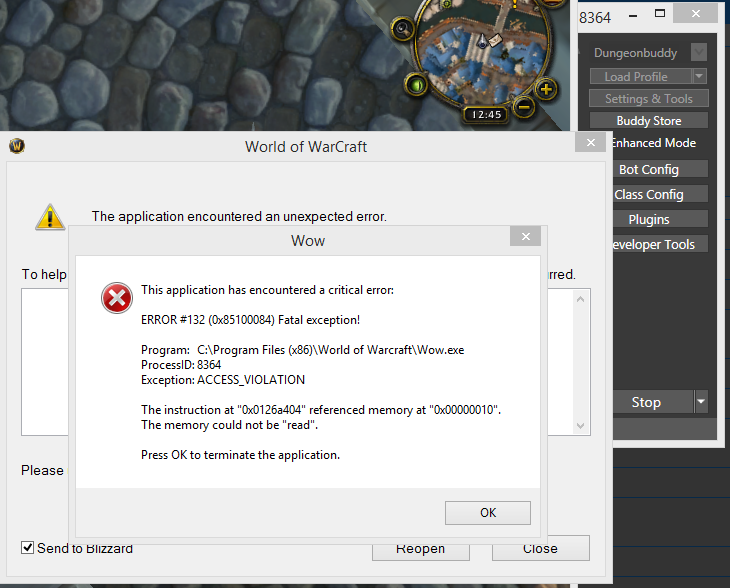Click the minimap mail envelope icon
The image size is (730, 588).
pyautogui.click(x=495, y=41)
